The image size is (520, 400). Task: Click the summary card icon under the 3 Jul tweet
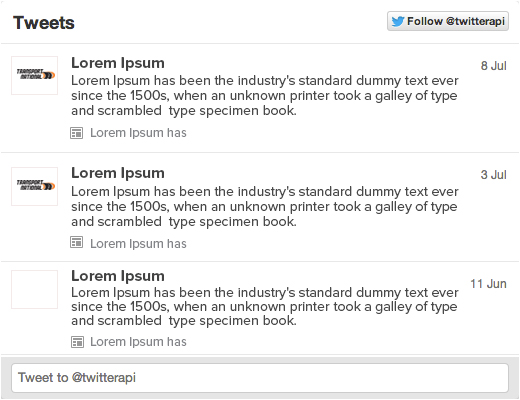(77, 242)
